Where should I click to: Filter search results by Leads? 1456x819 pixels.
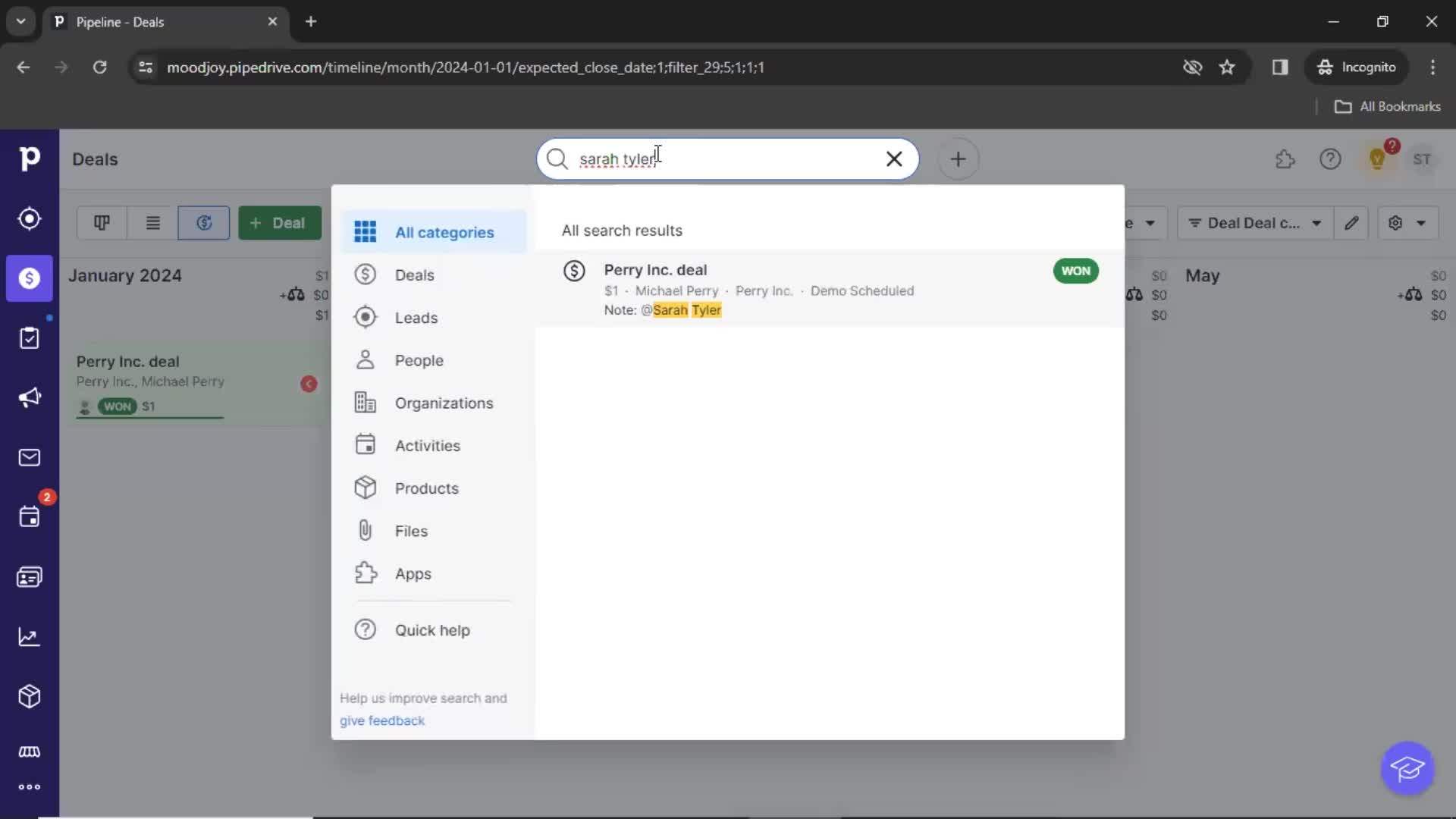434,318
